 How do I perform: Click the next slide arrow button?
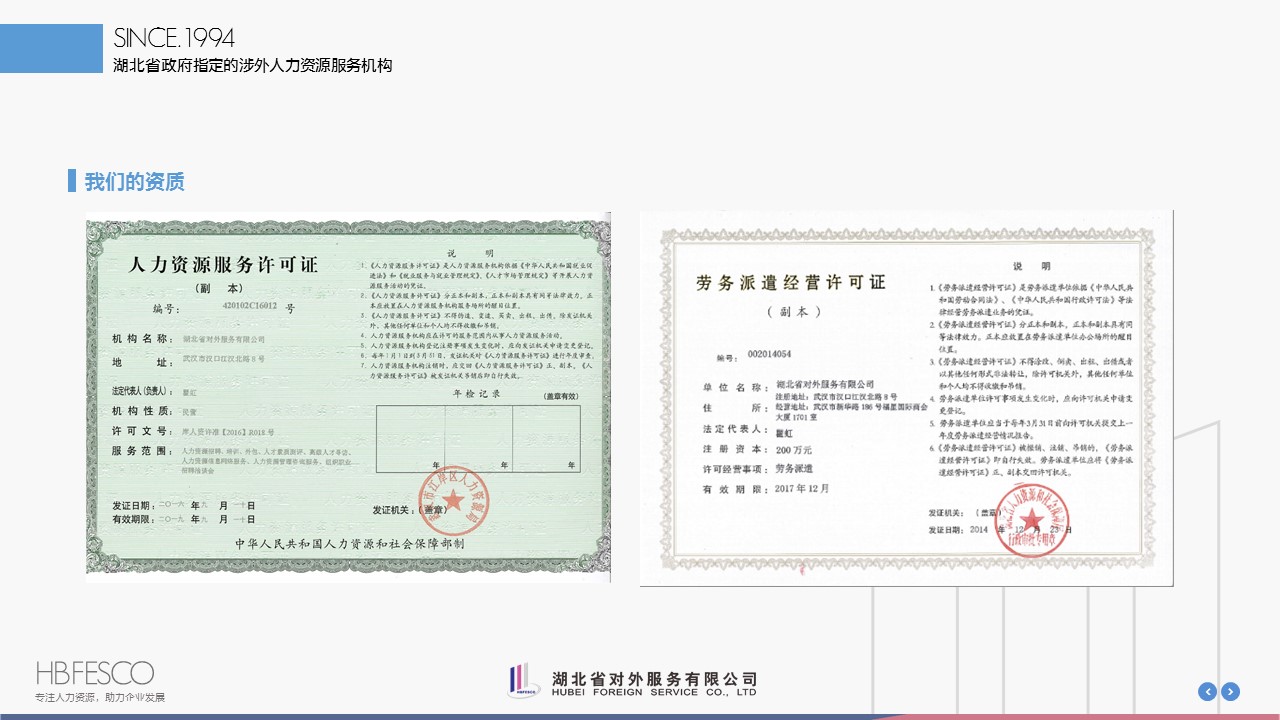[x=1231, y=691]
